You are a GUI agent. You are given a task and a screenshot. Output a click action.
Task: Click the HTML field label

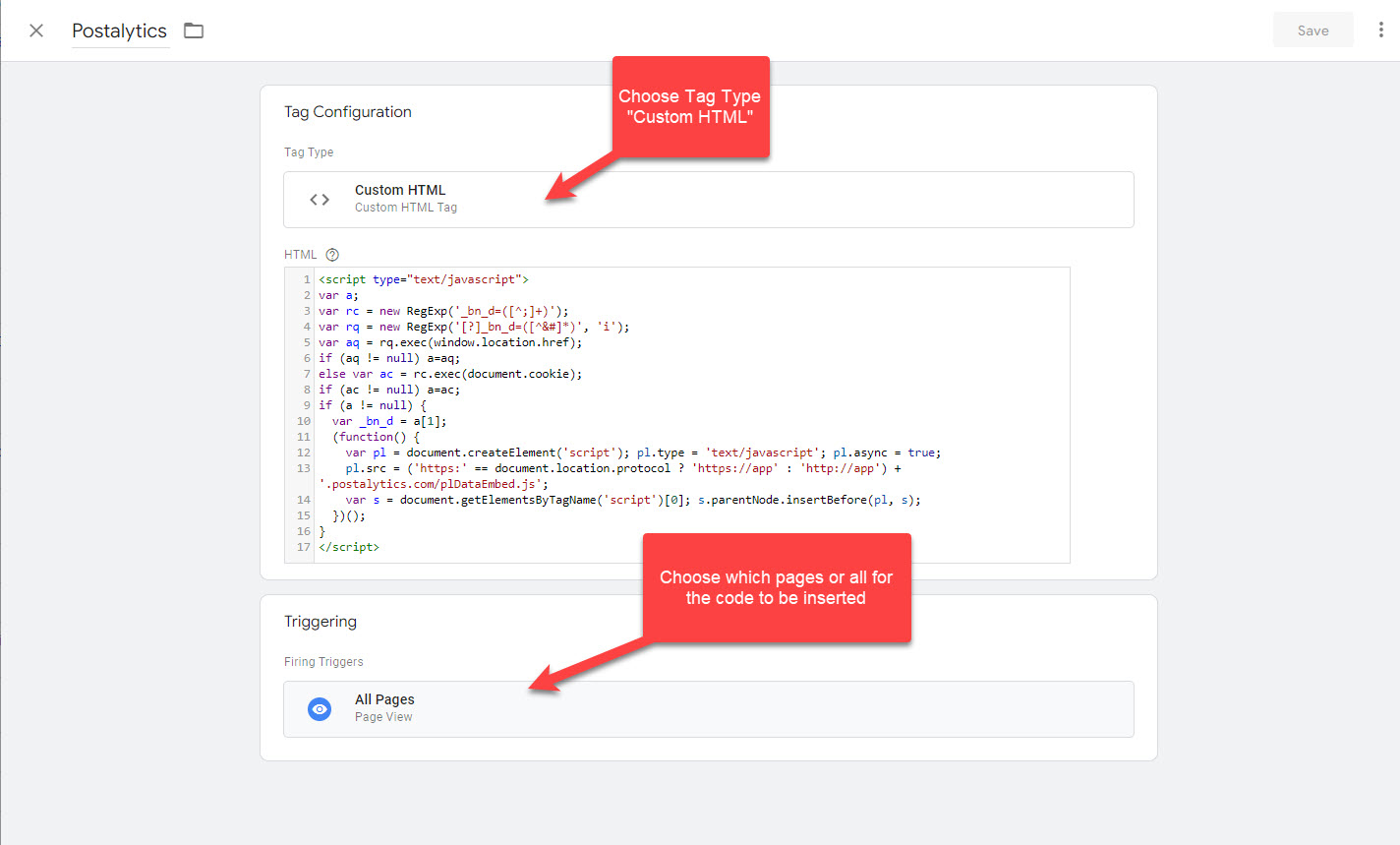tap(301, 255)
